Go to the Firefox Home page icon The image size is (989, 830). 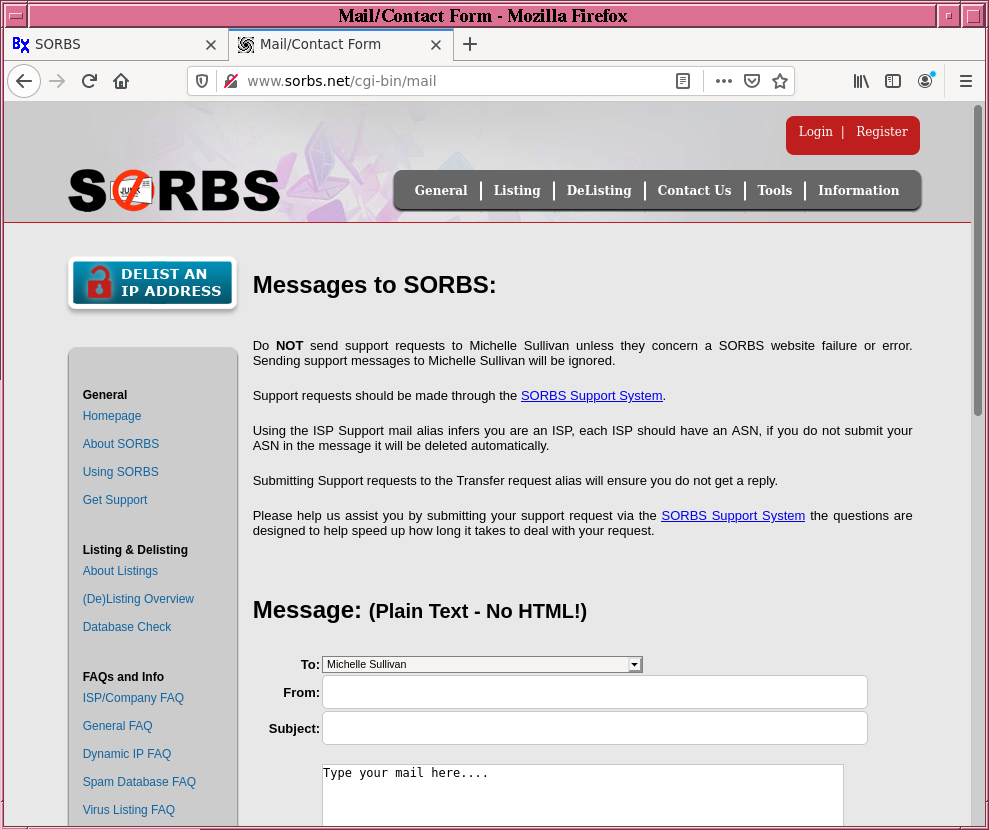121,81
